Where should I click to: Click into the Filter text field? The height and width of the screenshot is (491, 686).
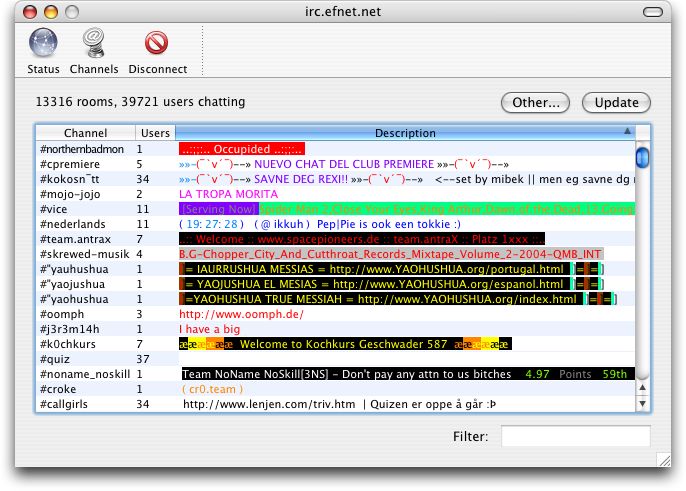coord(575,436)
